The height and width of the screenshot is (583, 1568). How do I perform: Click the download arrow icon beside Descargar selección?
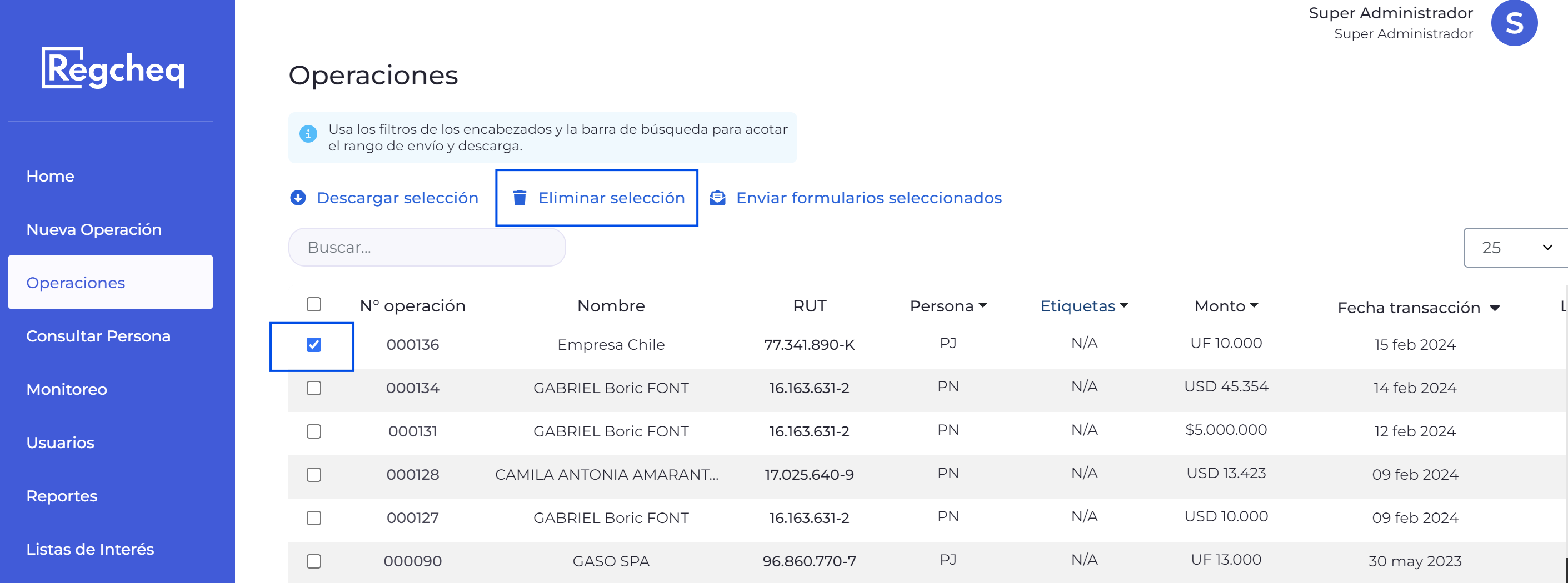coord(298,198)
